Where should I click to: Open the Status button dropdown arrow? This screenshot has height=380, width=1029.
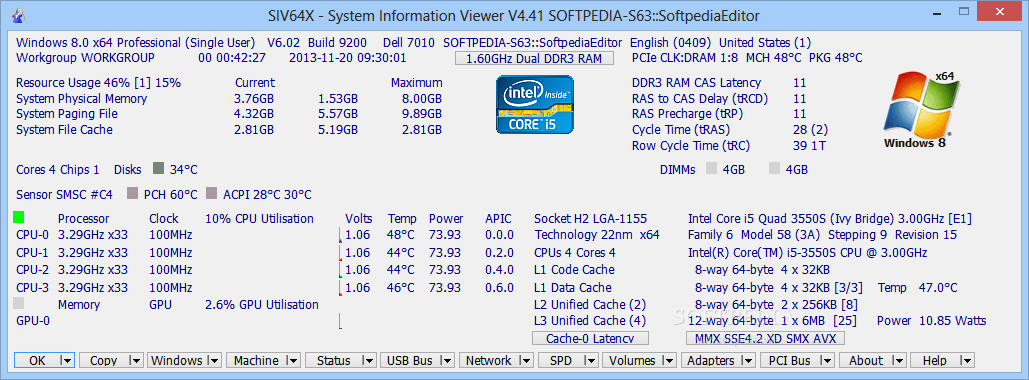(369, 360)
